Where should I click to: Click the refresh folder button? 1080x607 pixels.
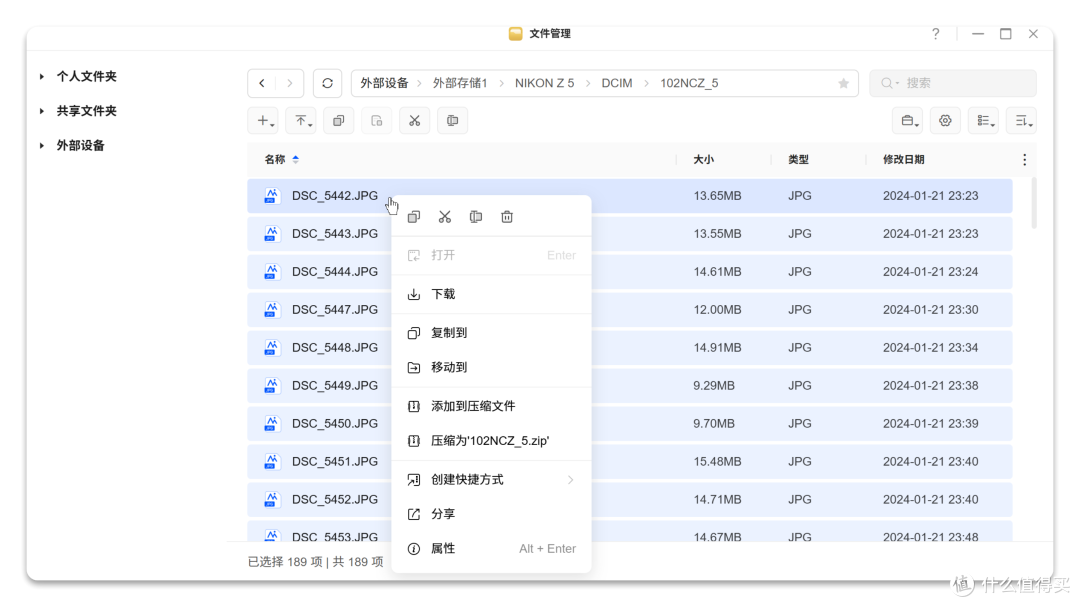coord(328,83)
